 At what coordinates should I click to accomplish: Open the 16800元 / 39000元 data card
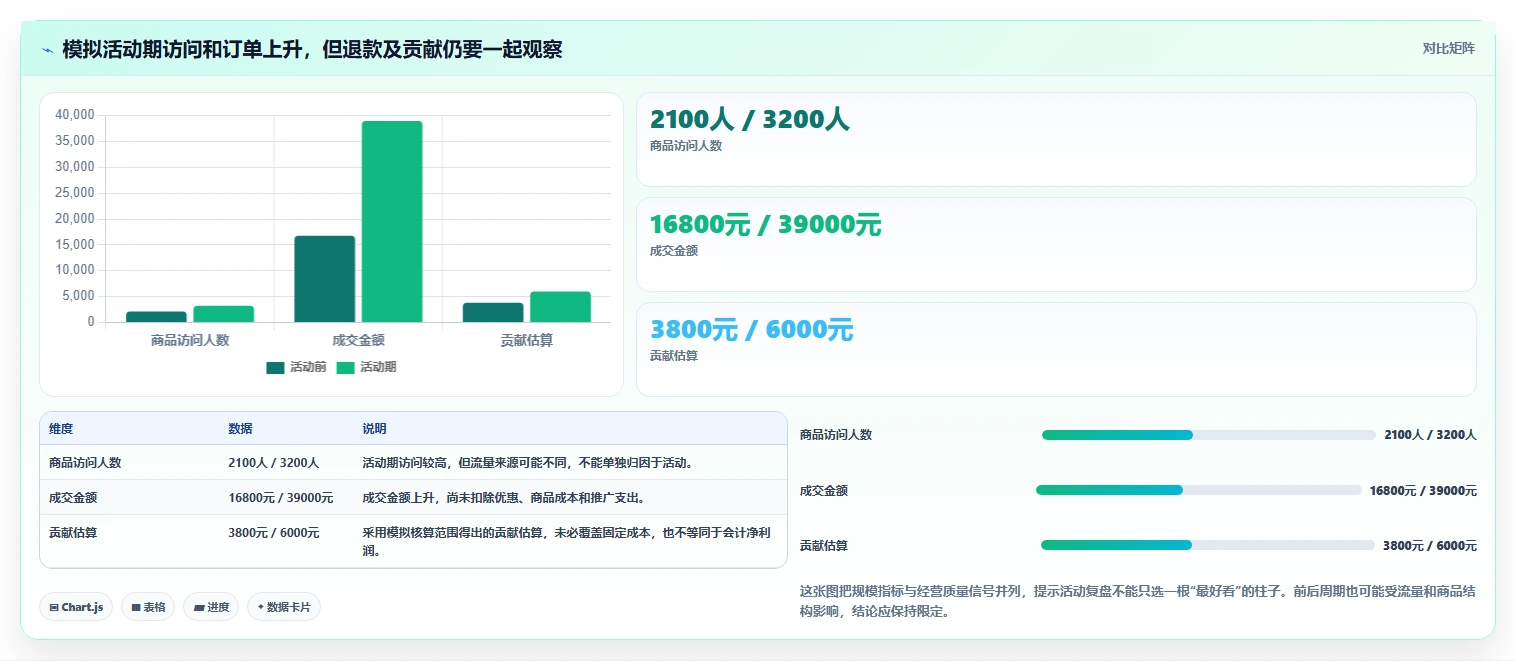click(1056, 244)
